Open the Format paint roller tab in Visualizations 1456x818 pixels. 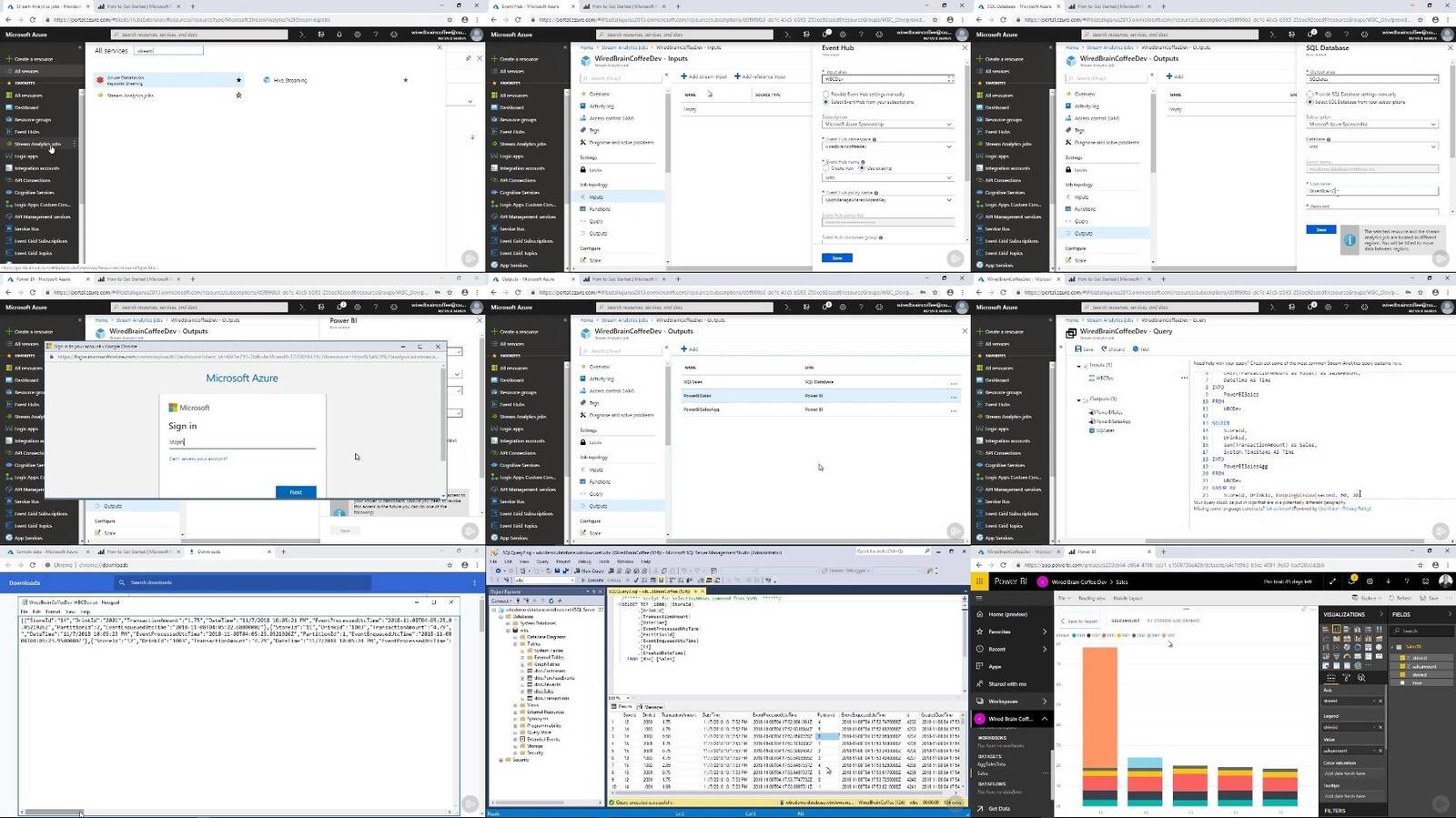[1346, 678]
